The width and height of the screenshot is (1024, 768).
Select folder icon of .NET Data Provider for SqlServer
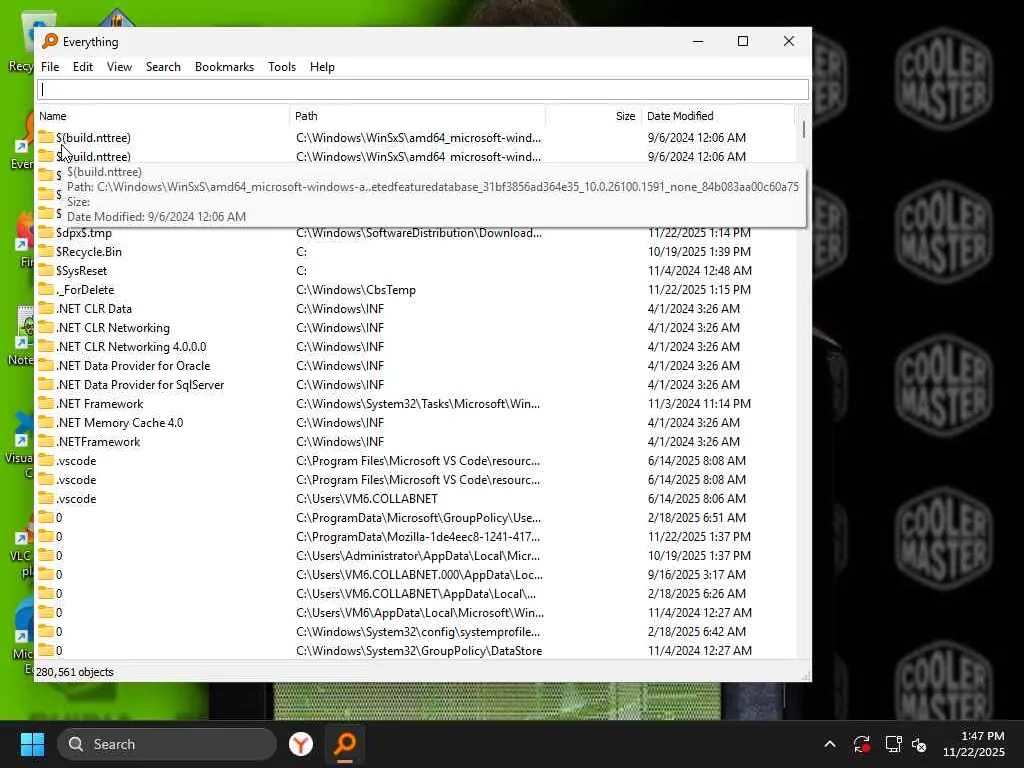[x=46, y=384]
